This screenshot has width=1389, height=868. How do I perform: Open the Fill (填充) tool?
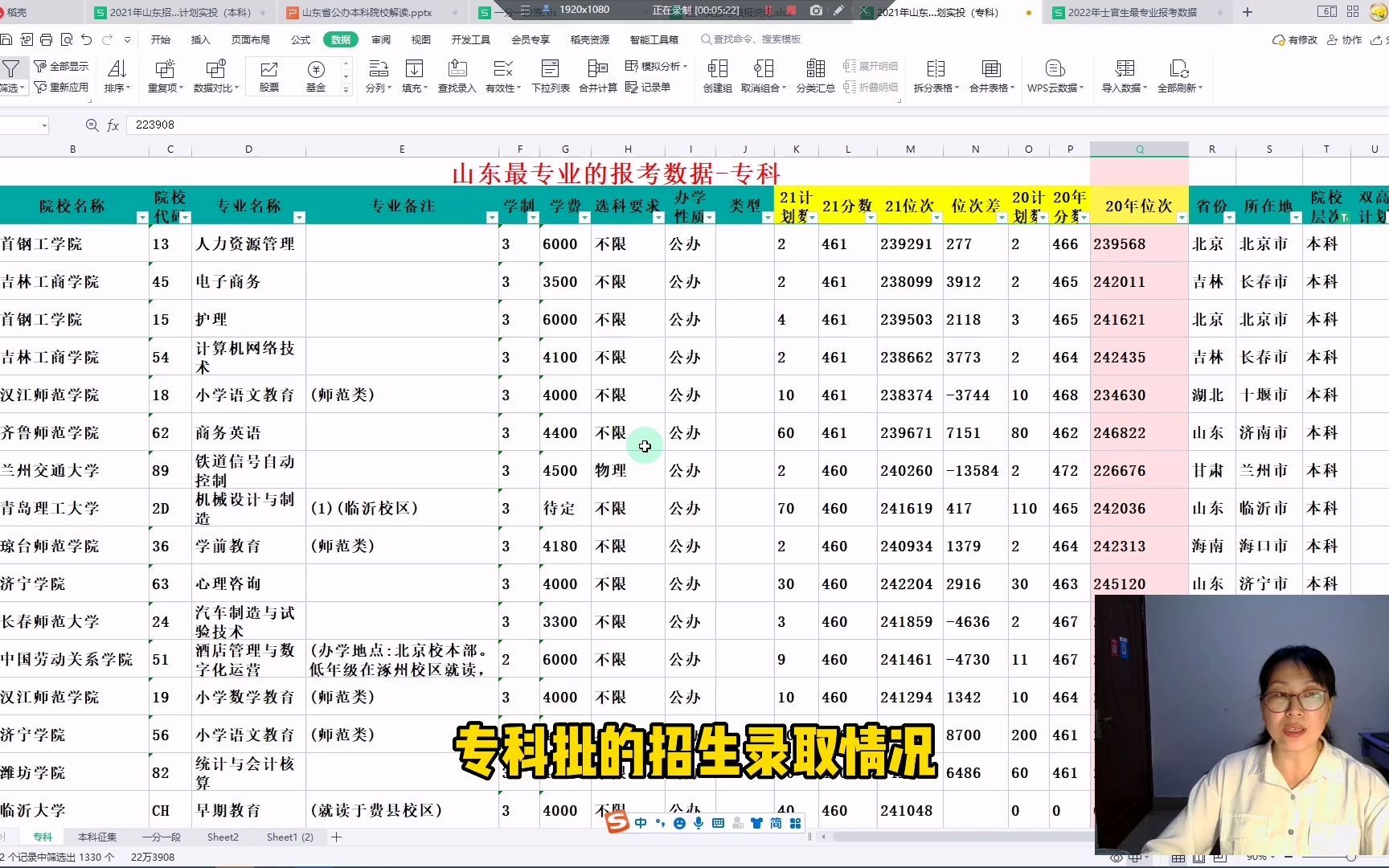click(x=414, y=76)
